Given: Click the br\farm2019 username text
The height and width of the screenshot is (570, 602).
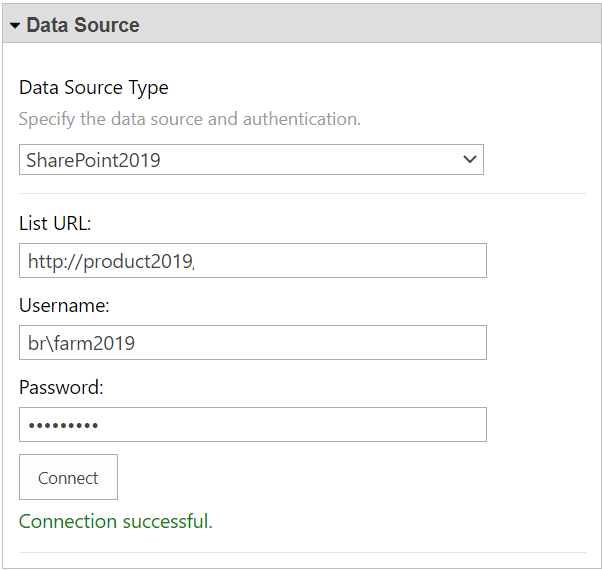Looking at the screenshot, I should (81, 343).
